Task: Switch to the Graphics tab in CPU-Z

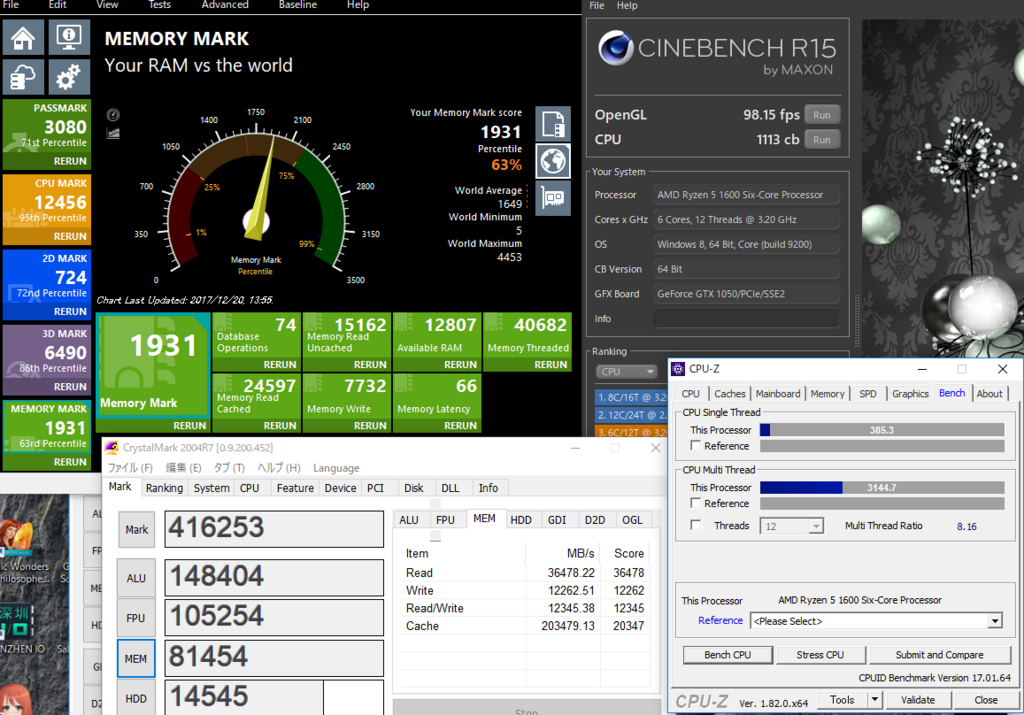Action: click(x=910, y=394)
